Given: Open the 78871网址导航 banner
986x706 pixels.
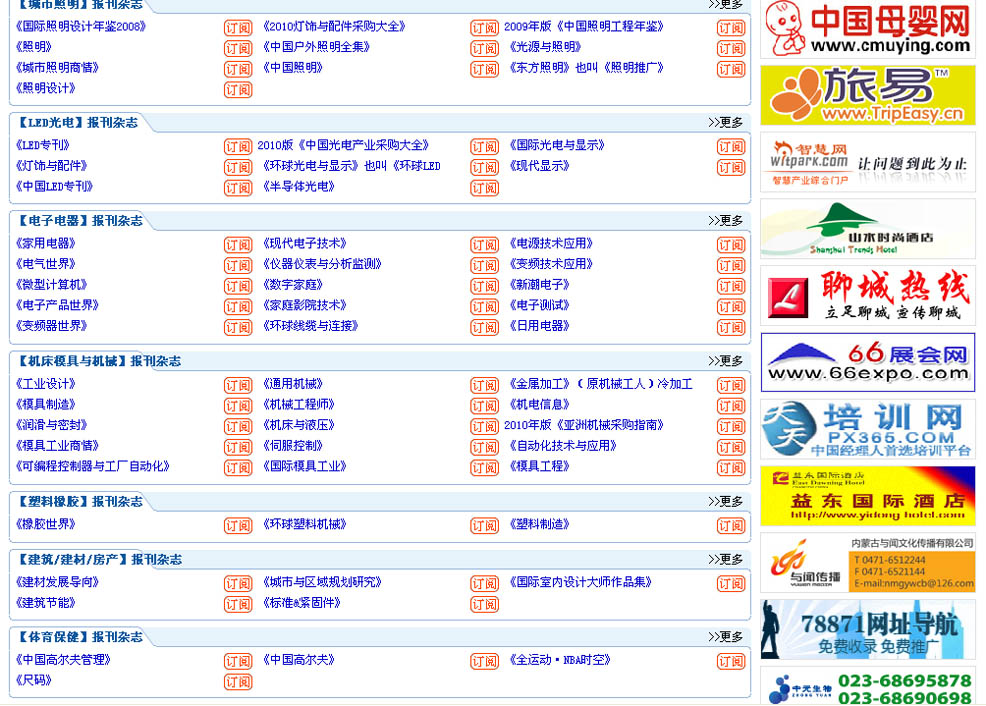Looking at the screenshot, I should click(x=867, y=629).
